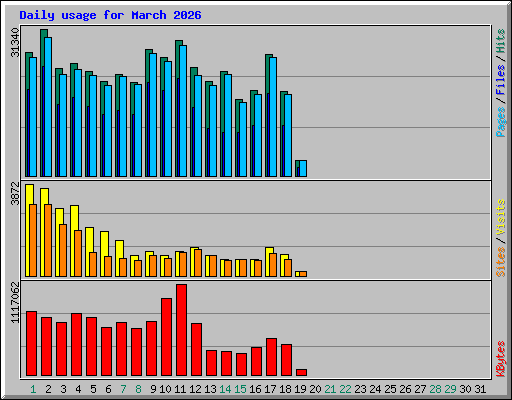Click the orange sites bar for day 2
The image size is (512, 400).
click(48, 240)
